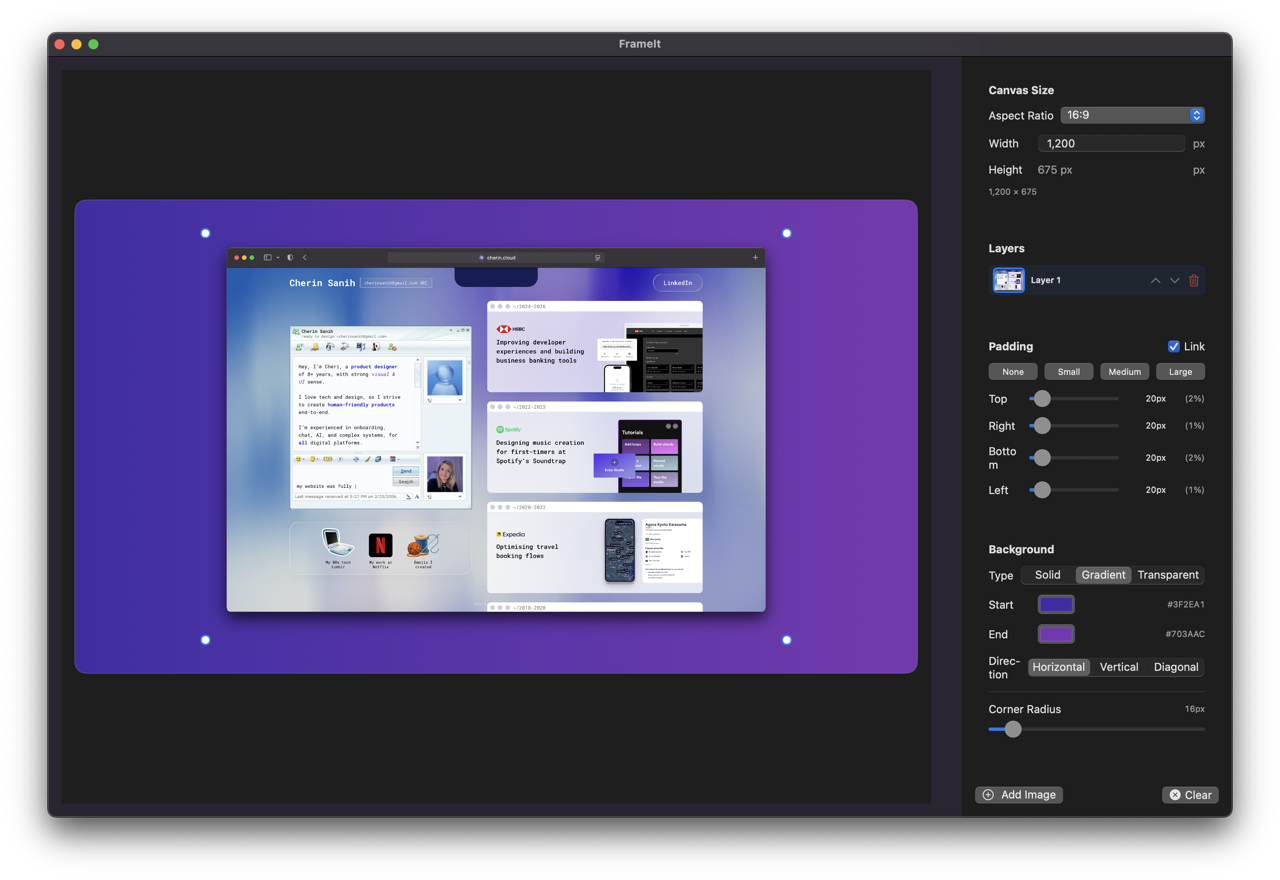Screen dimensions: 1280x880
Task: Open the gradient Start color swatch
Action: click(x=1056, y=604)
